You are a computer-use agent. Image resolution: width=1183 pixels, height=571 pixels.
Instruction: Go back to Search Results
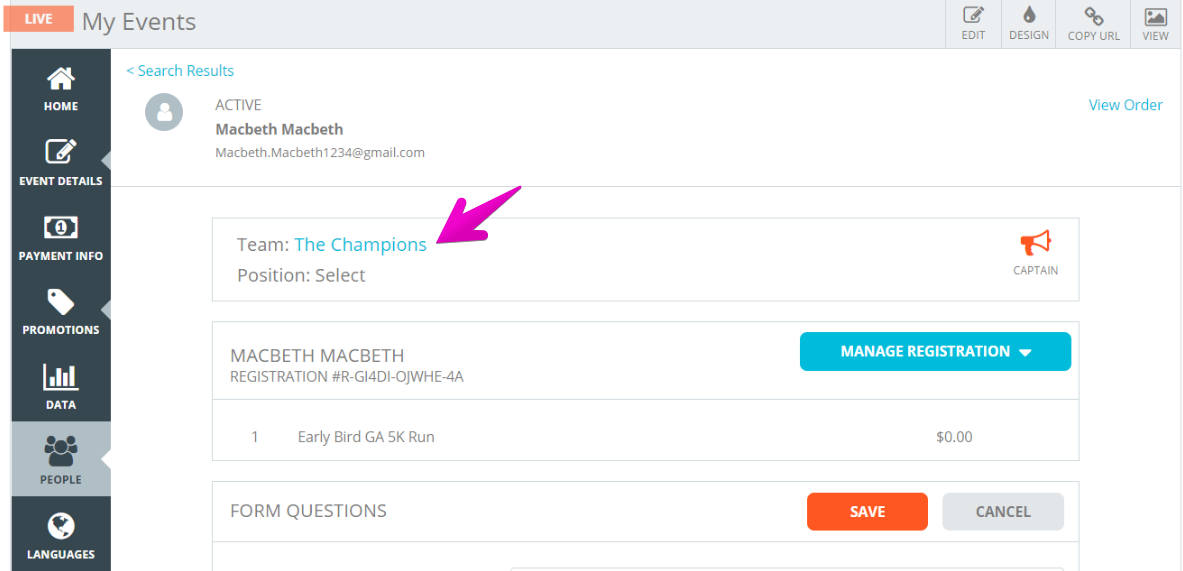(x=180, y=71)
